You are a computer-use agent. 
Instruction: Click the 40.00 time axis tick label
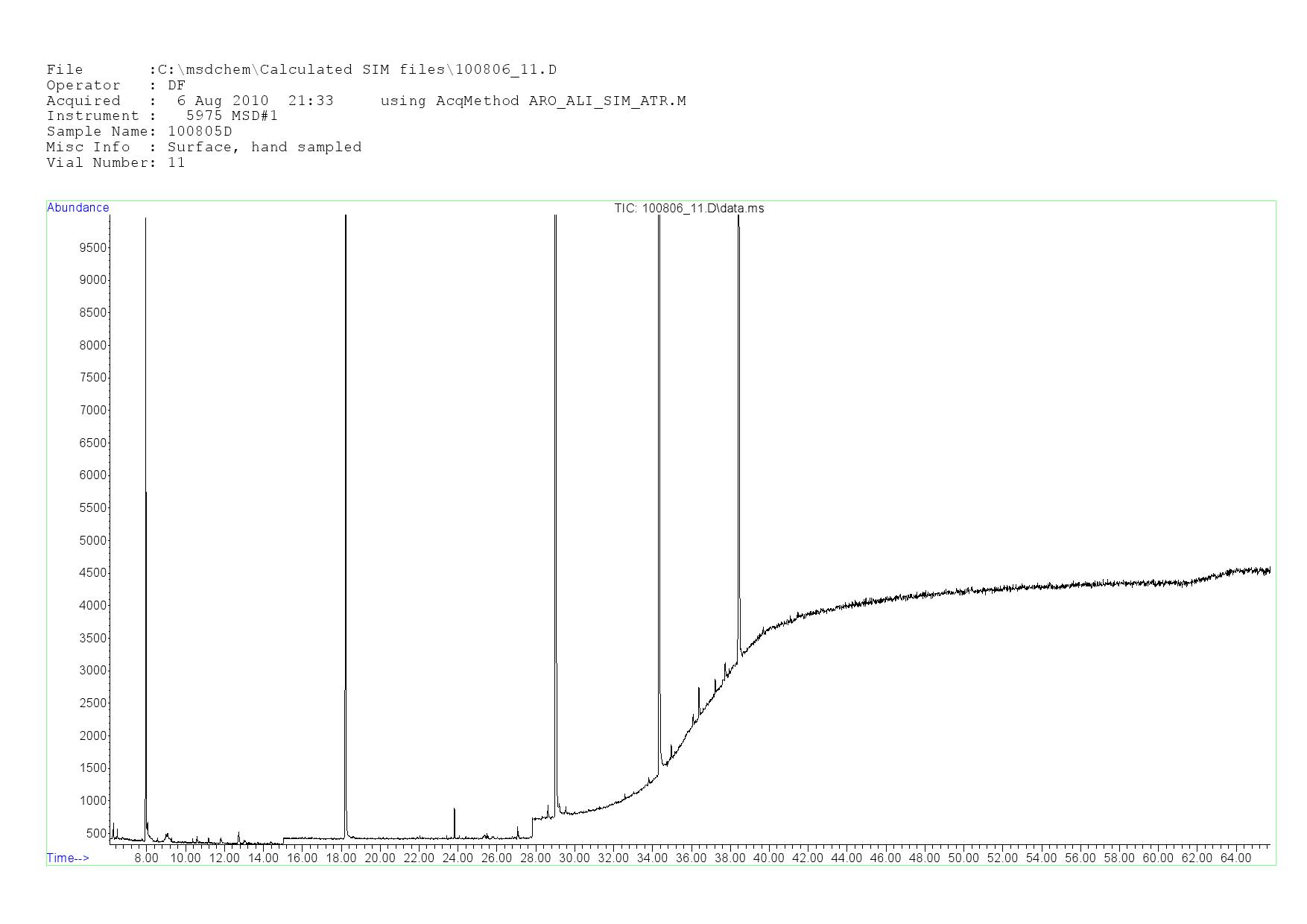768,858
